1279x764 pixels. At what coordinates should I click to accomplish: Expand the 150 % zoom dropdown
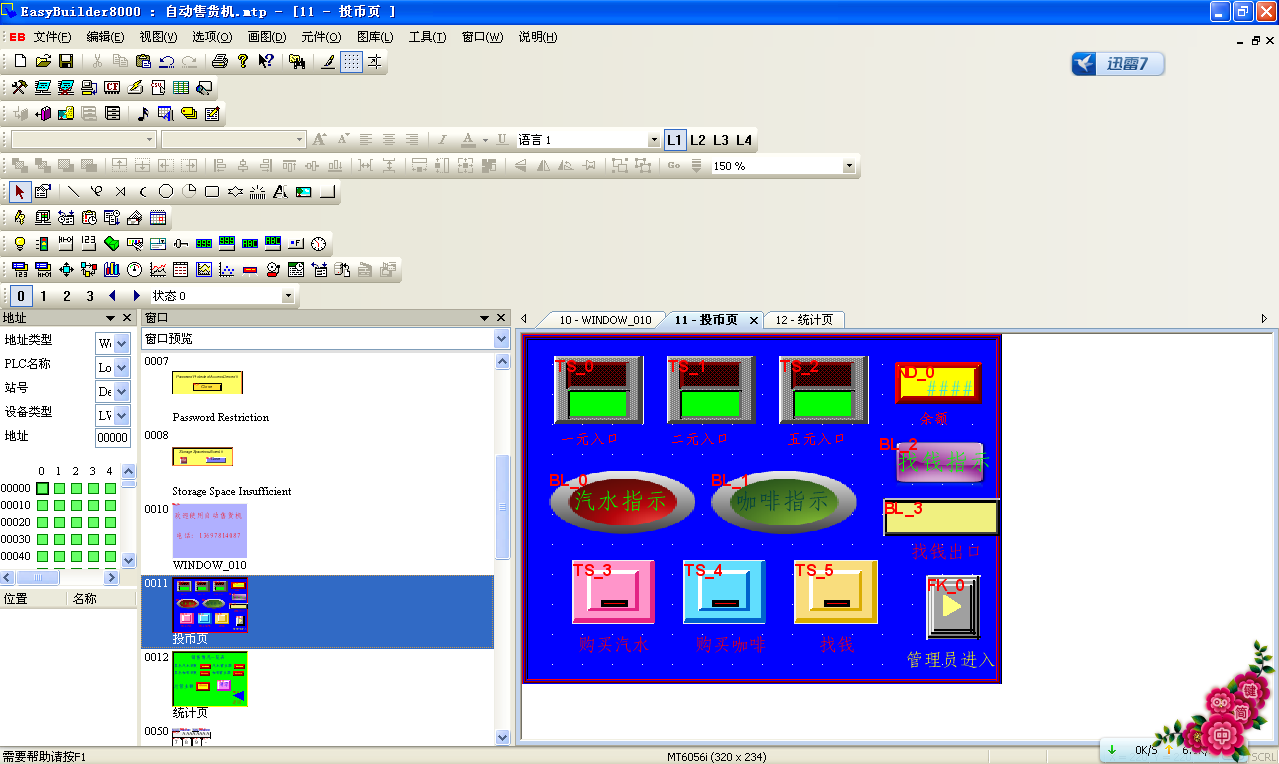[849, 166]
